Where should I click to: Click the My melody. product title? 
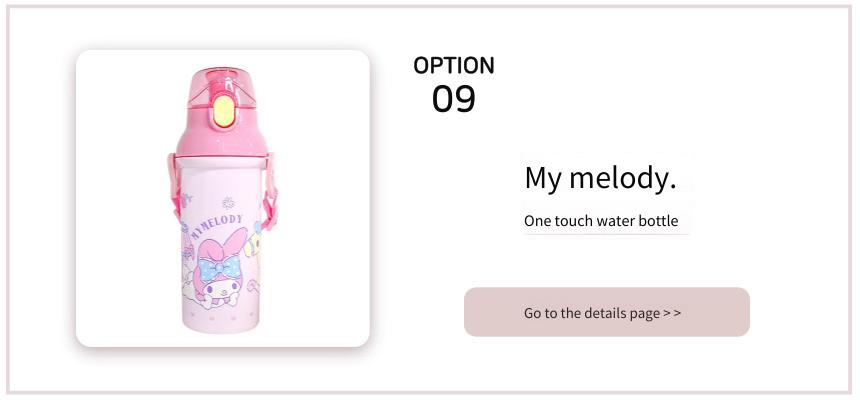coord(600,178)
